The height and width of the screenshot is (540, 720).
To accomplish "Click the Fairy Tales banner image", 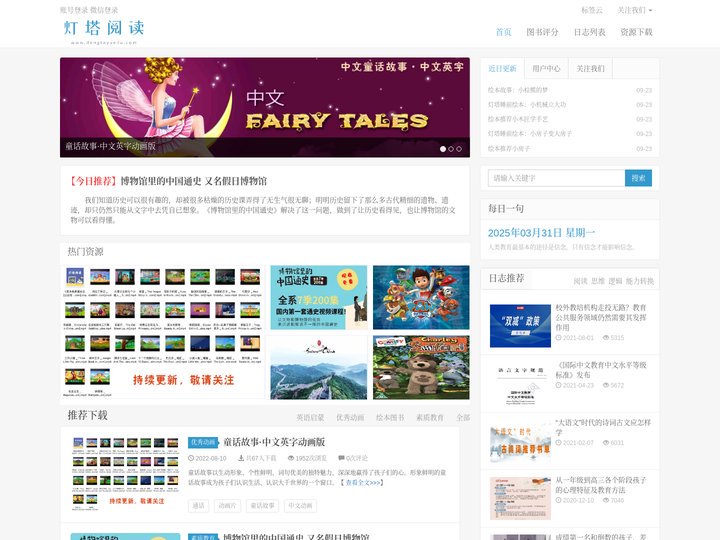I will coord(264,107).
